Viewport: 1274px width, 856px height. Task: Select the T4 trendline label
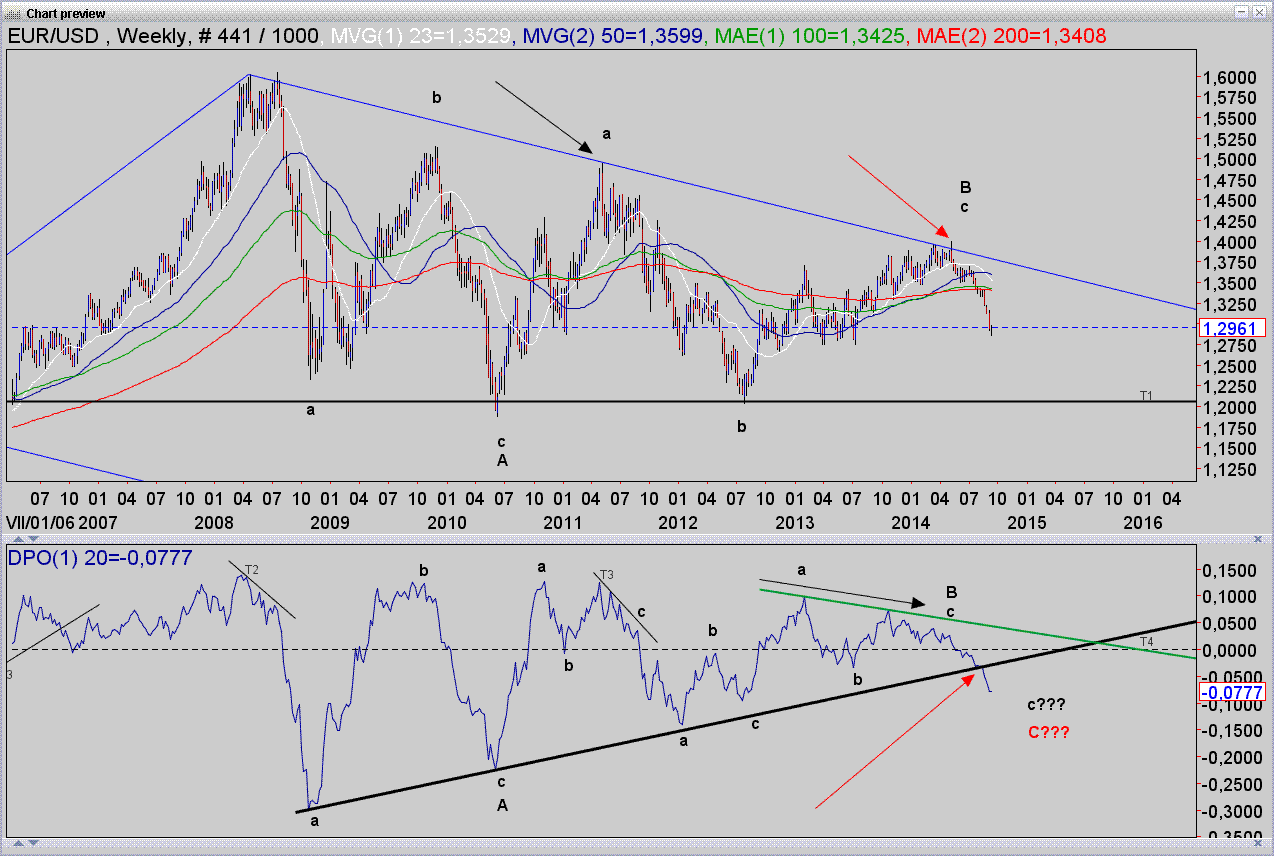[1146, 640]
